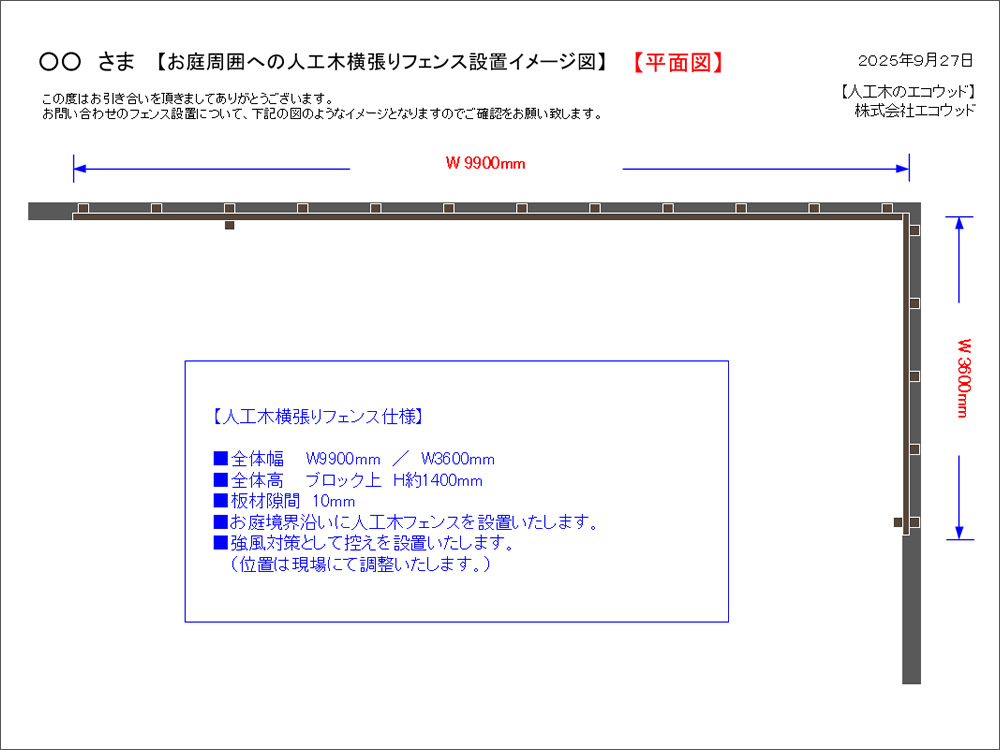
Task: Click the red 【平面図】 title label
Action: (678, 63)
